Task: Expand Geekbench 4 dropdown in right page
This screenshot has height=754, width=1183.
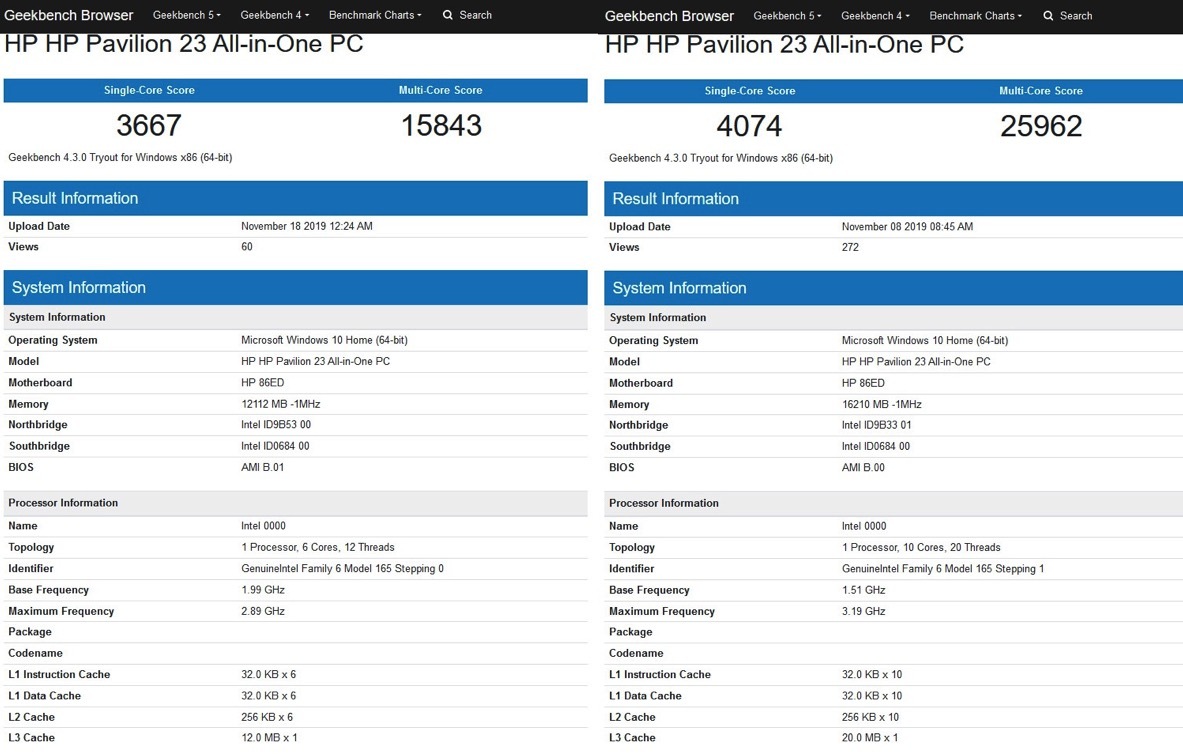Action: [875, 16]
